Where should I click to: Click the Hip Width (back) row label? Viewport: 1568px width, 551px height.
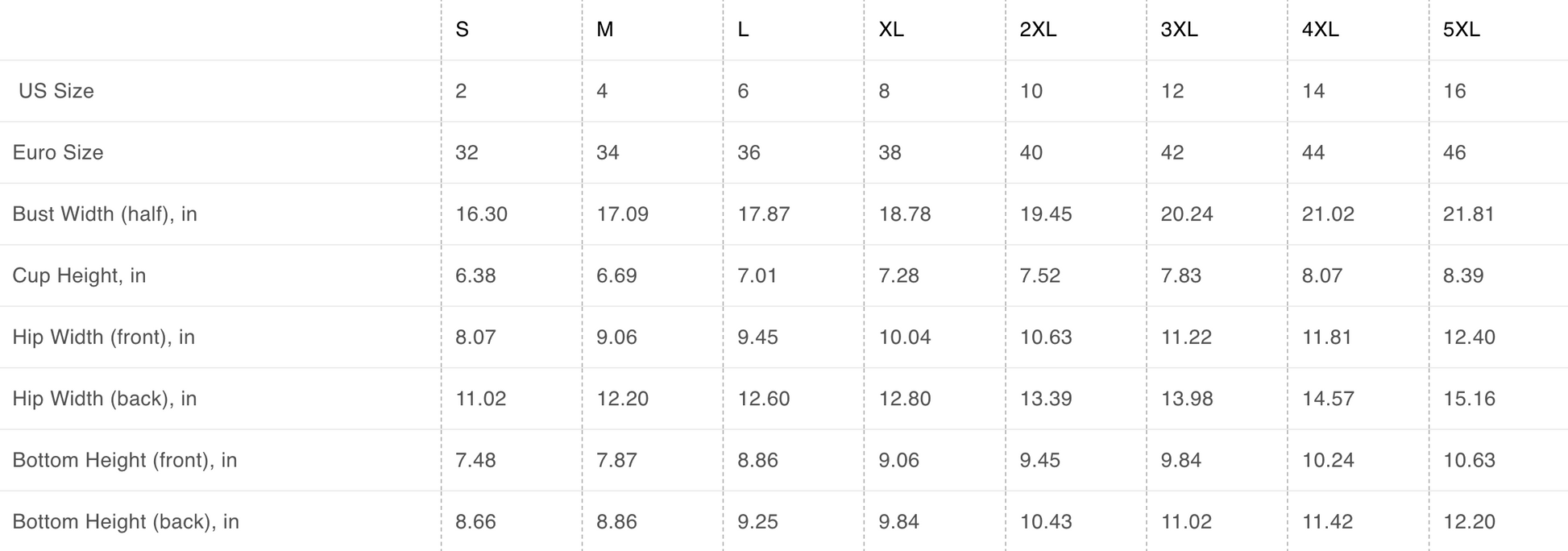pos(105,399)
